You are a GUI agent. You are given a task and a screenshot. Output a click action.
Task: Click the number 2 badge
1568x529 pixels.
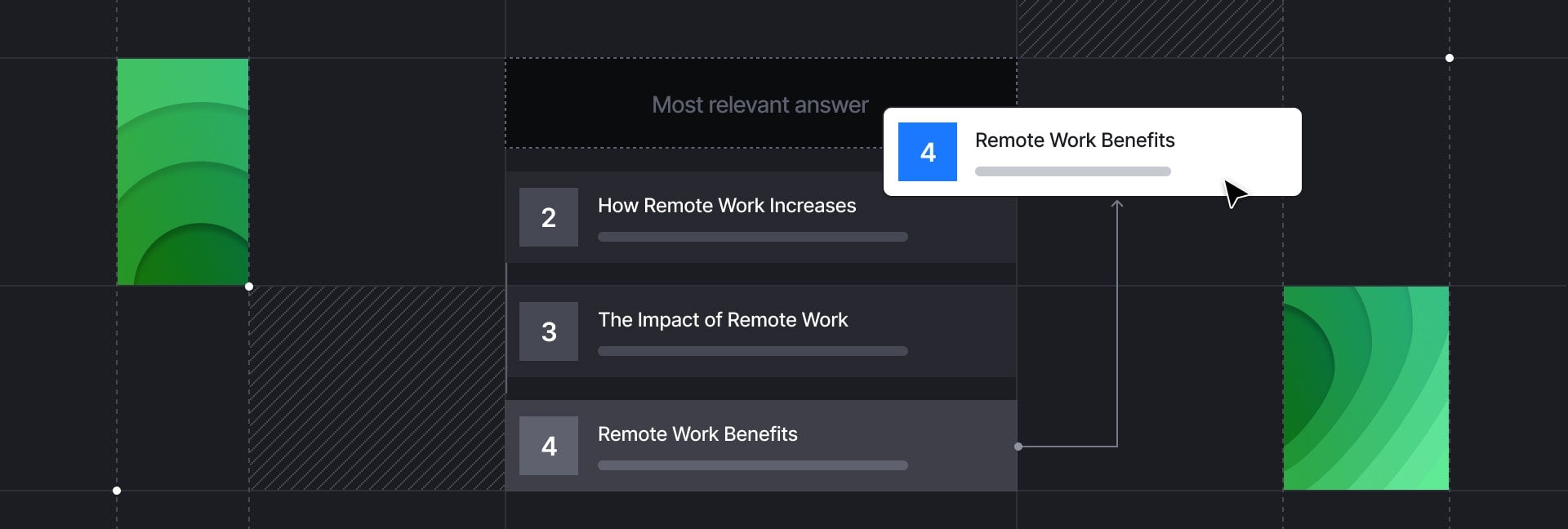(x=549, y=217)
